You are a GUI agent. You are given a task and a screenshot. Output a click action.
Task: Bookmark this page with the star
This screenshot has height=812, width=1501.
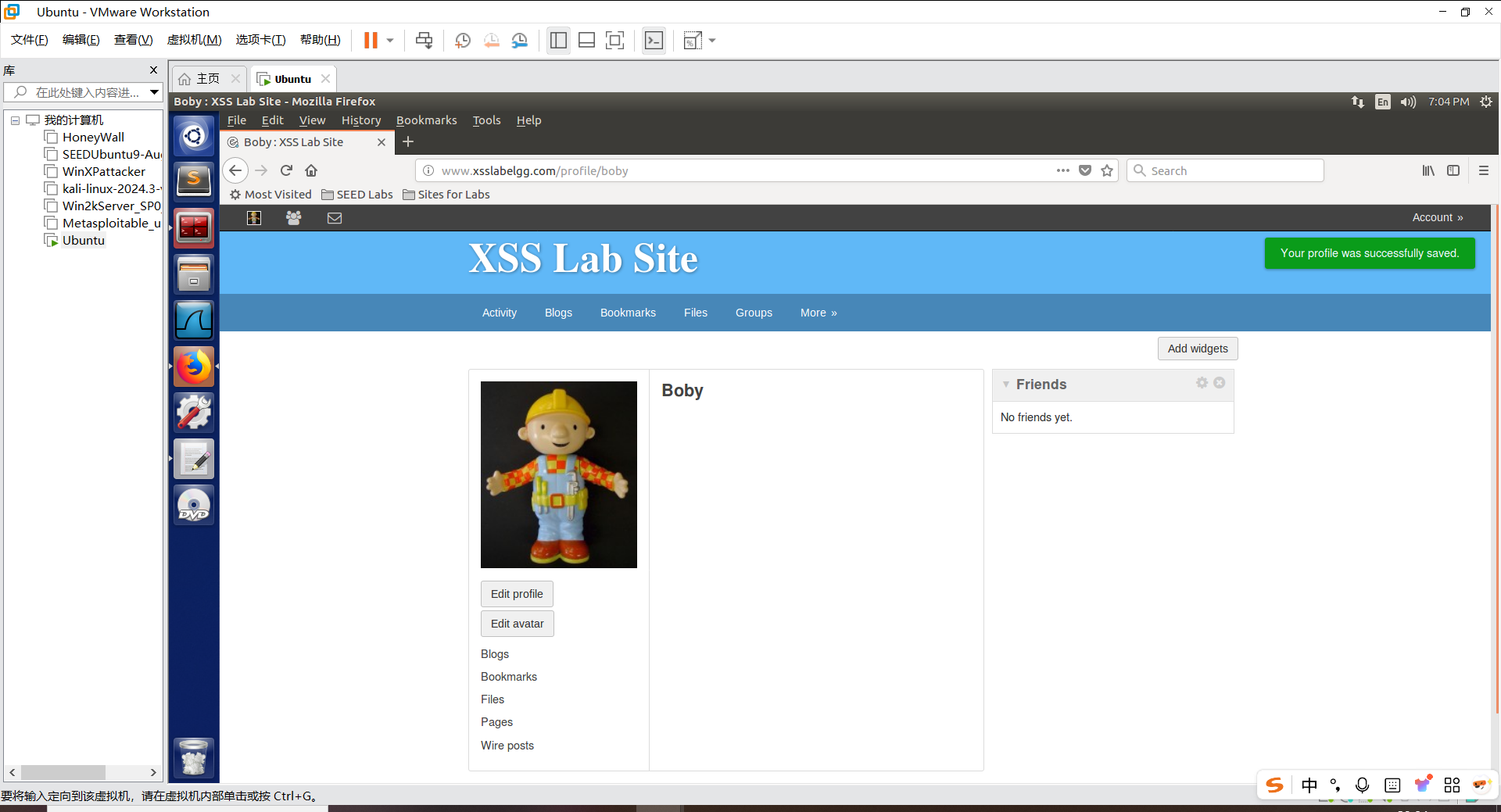pyautogui.click(x=1107, y=170)
